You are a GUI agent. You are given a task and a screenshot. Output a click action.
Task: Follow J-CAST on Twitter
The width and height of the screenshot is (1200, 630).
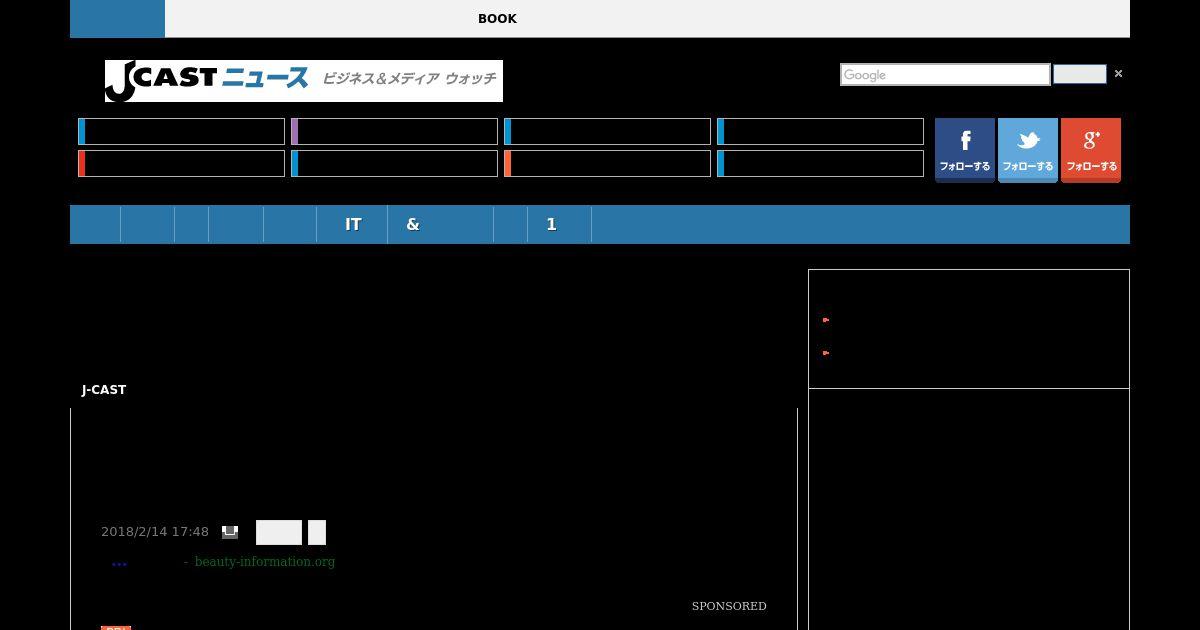1028,150
